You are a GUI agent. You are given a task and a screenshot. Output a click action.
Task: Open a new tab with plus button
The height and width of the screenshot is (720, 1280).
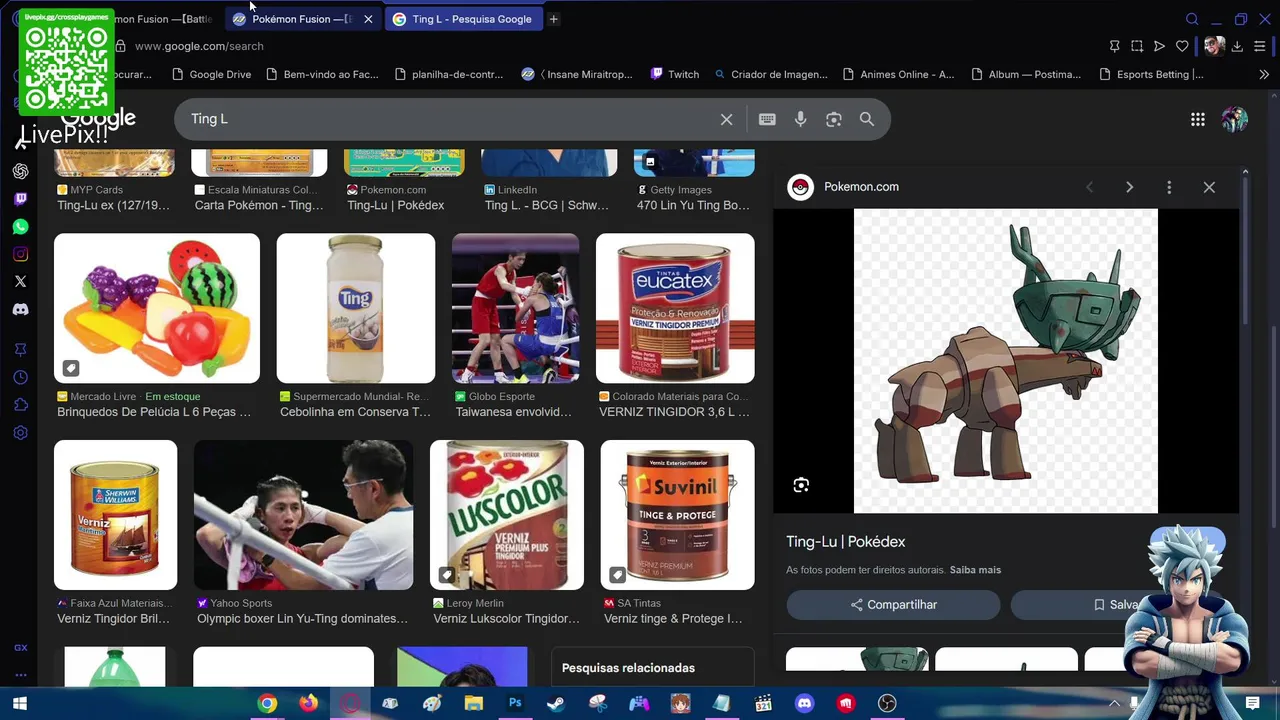(553, 19)
